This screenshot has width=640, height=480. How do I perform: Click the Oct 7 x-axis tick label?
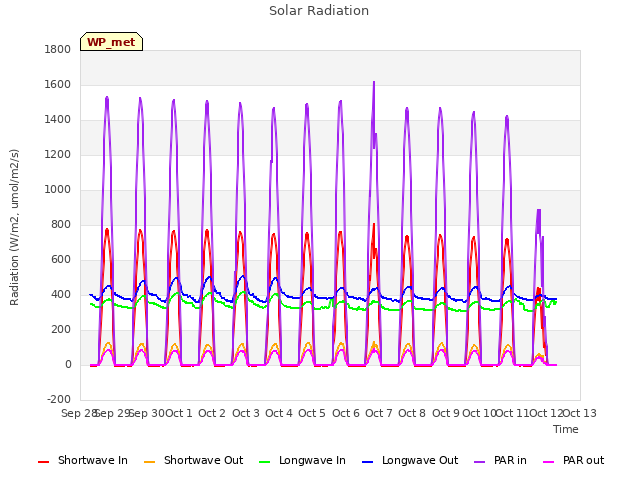[379, 413]
